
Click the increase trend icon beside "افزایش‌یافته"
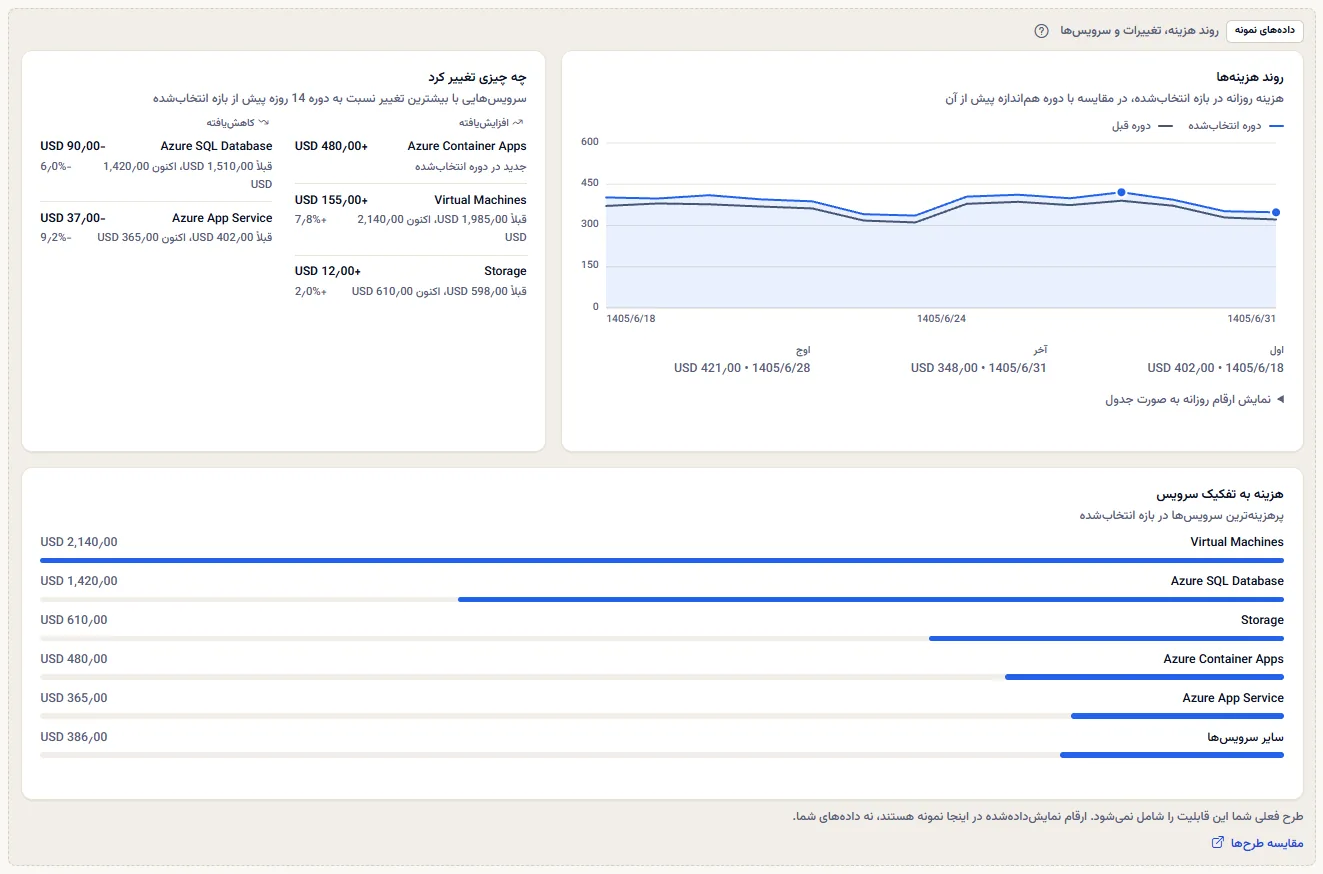point(518,123)
